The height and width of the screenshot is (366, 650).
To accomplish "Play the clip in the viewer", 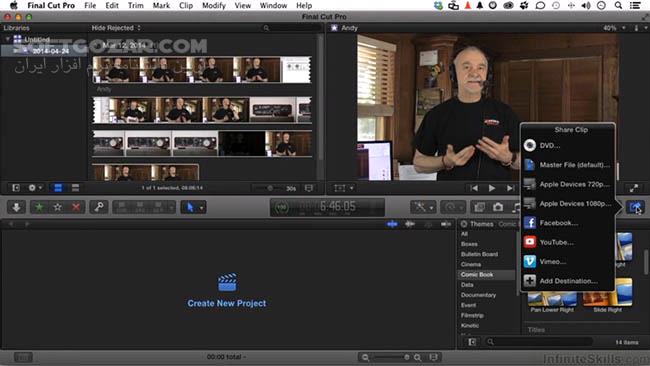I will 492,188.
